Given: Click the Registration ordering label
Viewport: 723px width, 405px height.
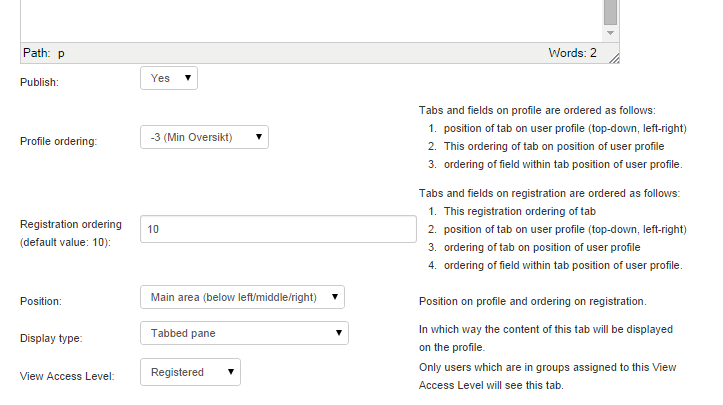Looking at the screenshot, I should coord(71,233).
